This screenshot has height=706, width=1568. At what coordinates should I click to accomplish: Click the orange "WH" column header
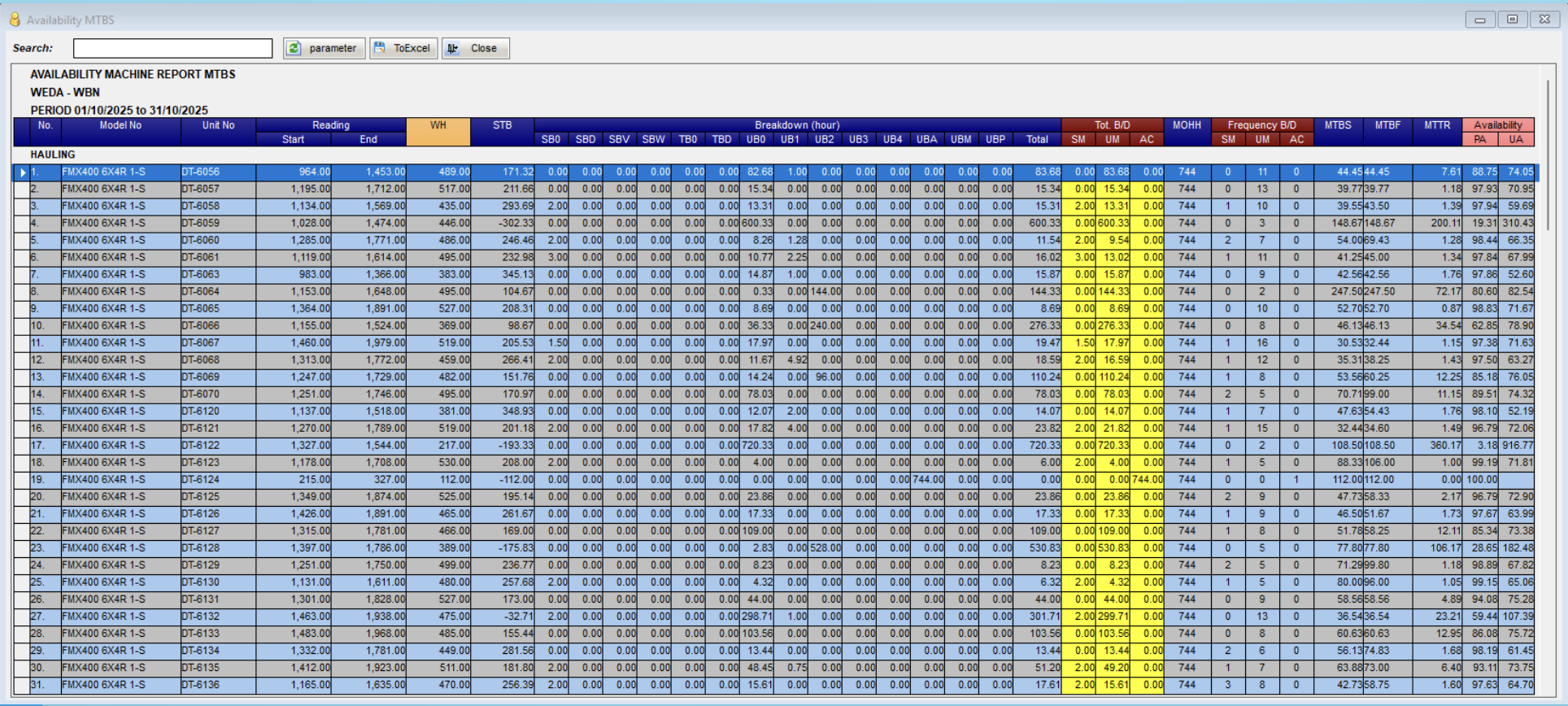click(438, 132)
